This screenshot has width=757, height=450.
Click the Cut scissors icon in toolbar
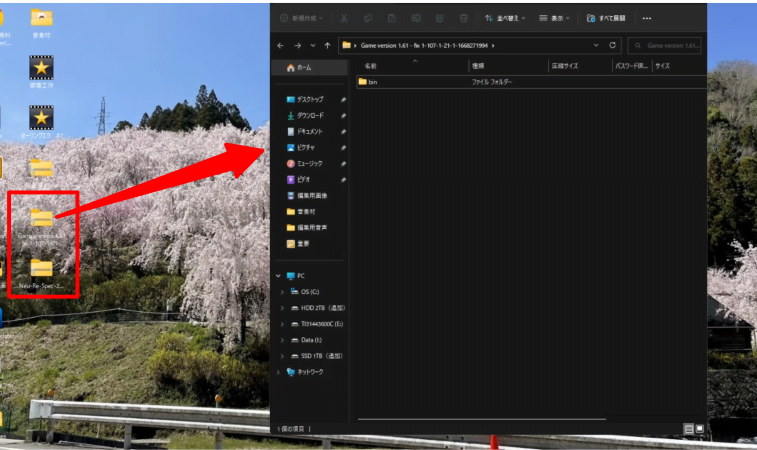point(344,18)
